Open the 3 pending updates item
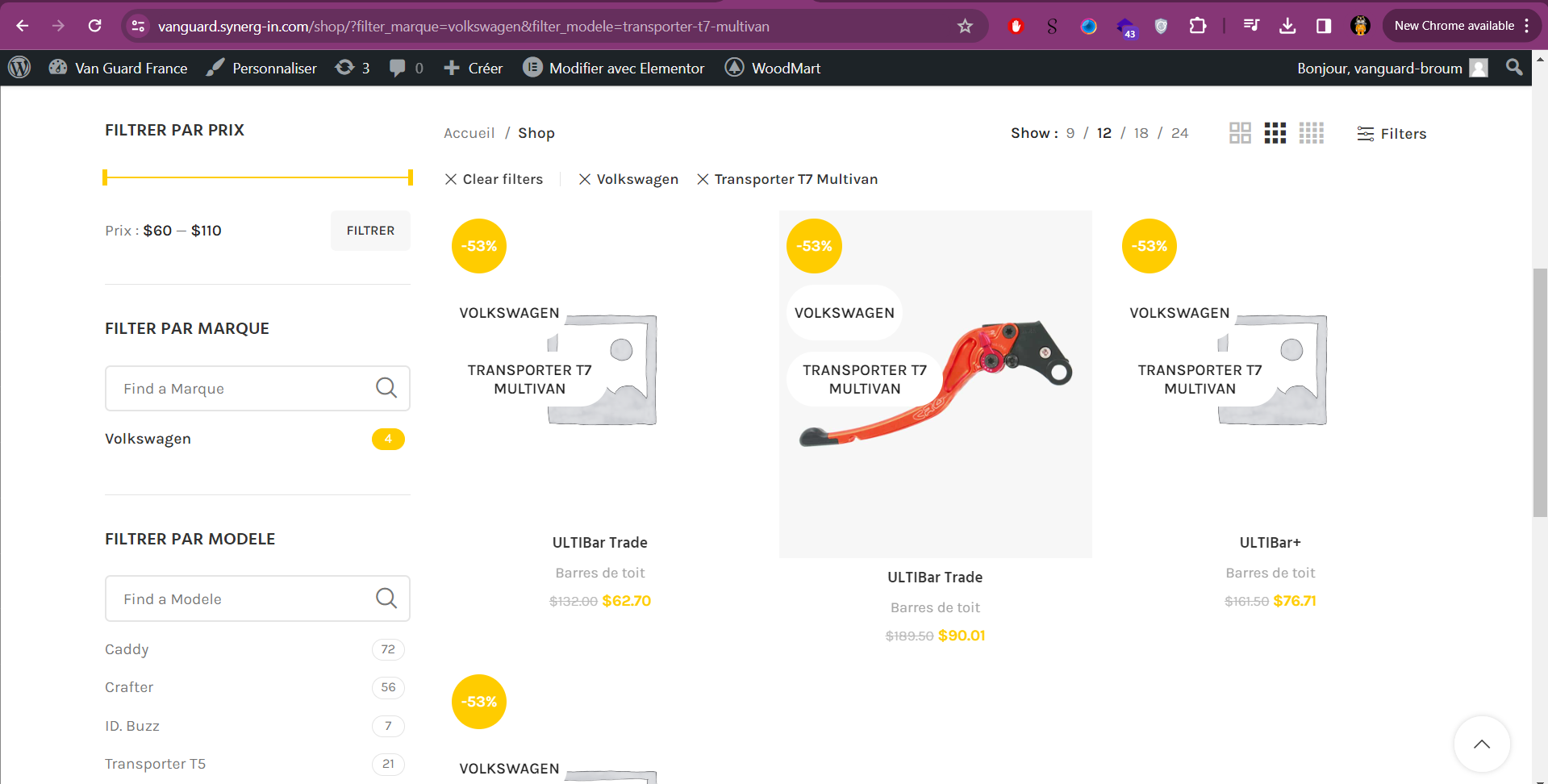Image resolution: width=1548 pixels, height=784 pixels. tap(353, 68)
